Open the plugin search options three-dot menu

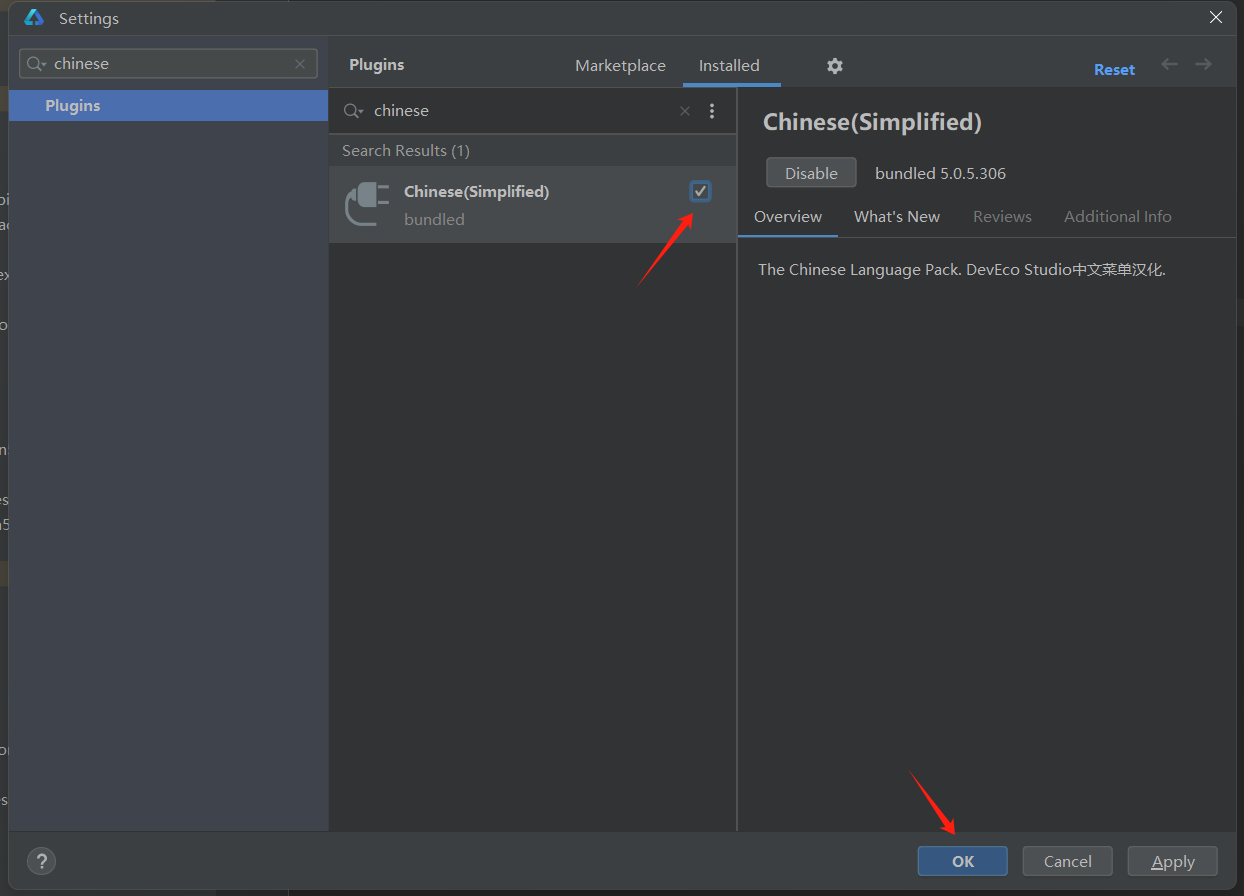point(712,111)
